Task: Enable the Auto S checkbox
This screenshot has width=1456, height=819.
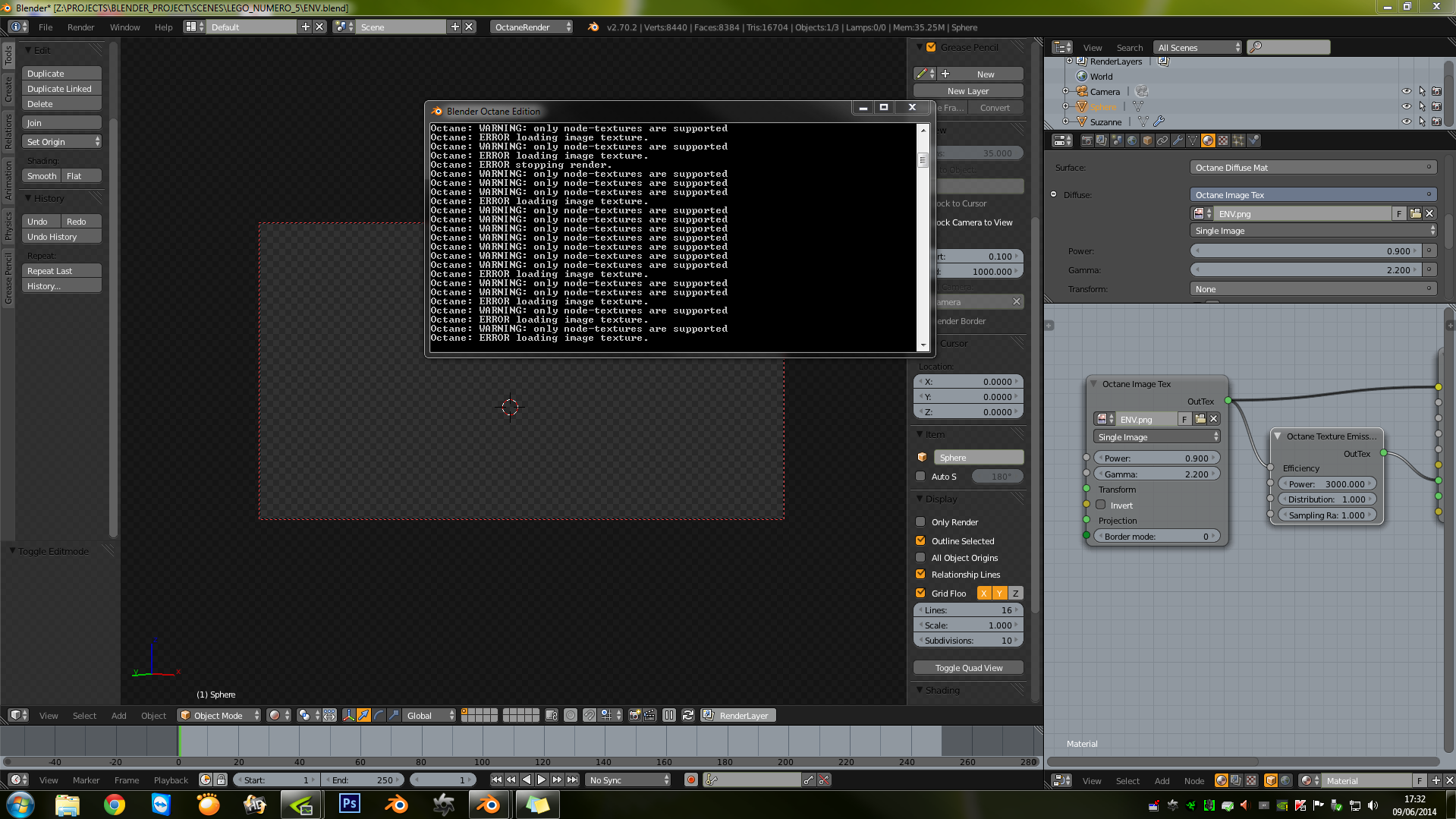Action: tap(920, 476)
